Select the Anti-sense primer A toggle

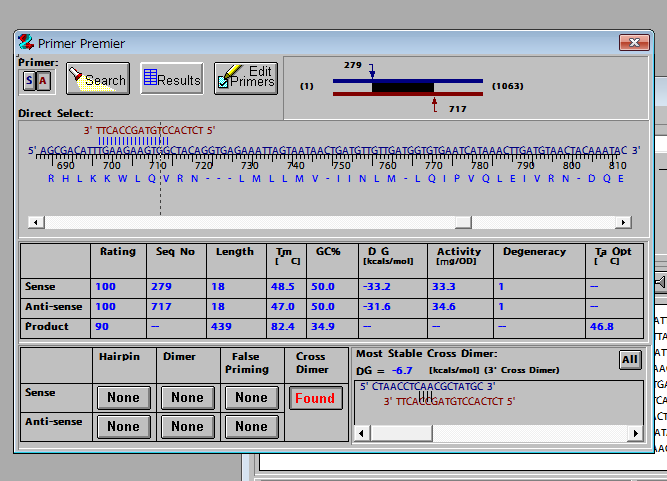pos(43,80)
